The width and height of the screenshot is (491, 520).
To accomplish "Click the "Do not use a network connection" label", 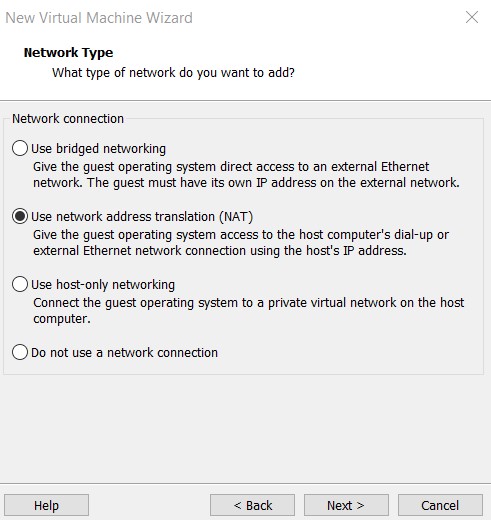I will click(124, 353).
